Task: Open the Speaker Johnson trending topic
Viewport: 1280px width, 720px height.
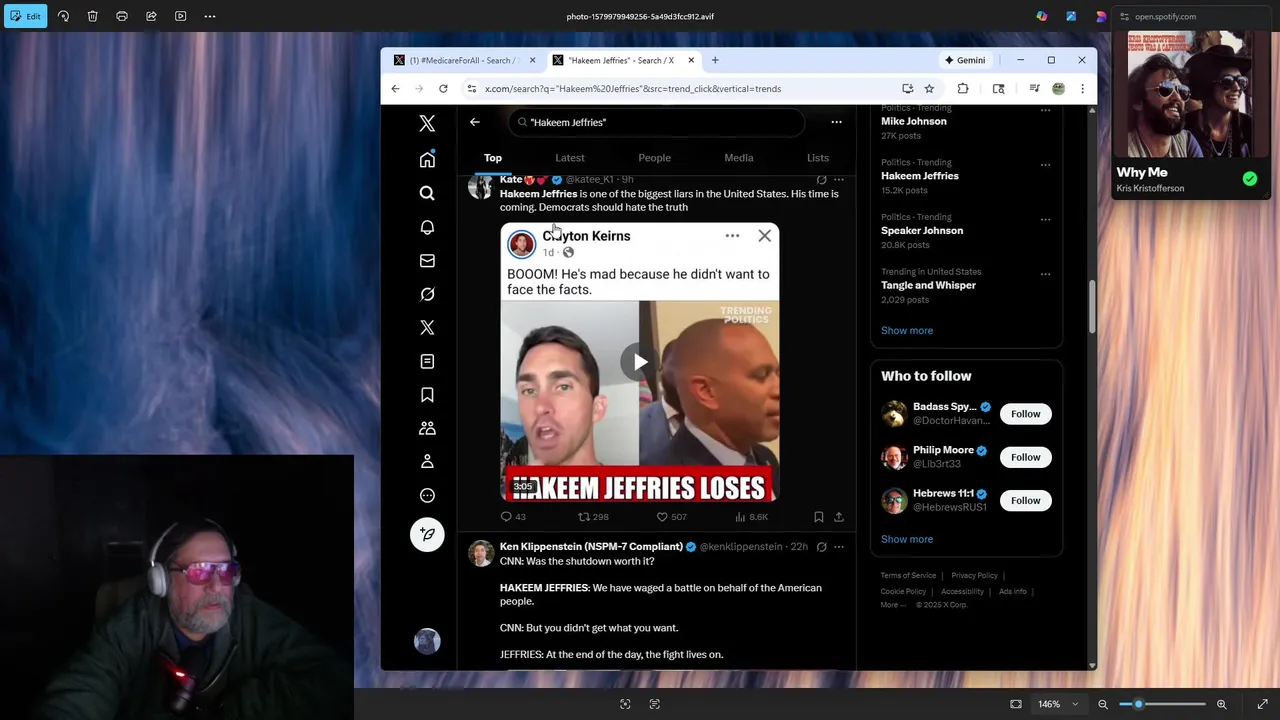Action: pos(922,231)
